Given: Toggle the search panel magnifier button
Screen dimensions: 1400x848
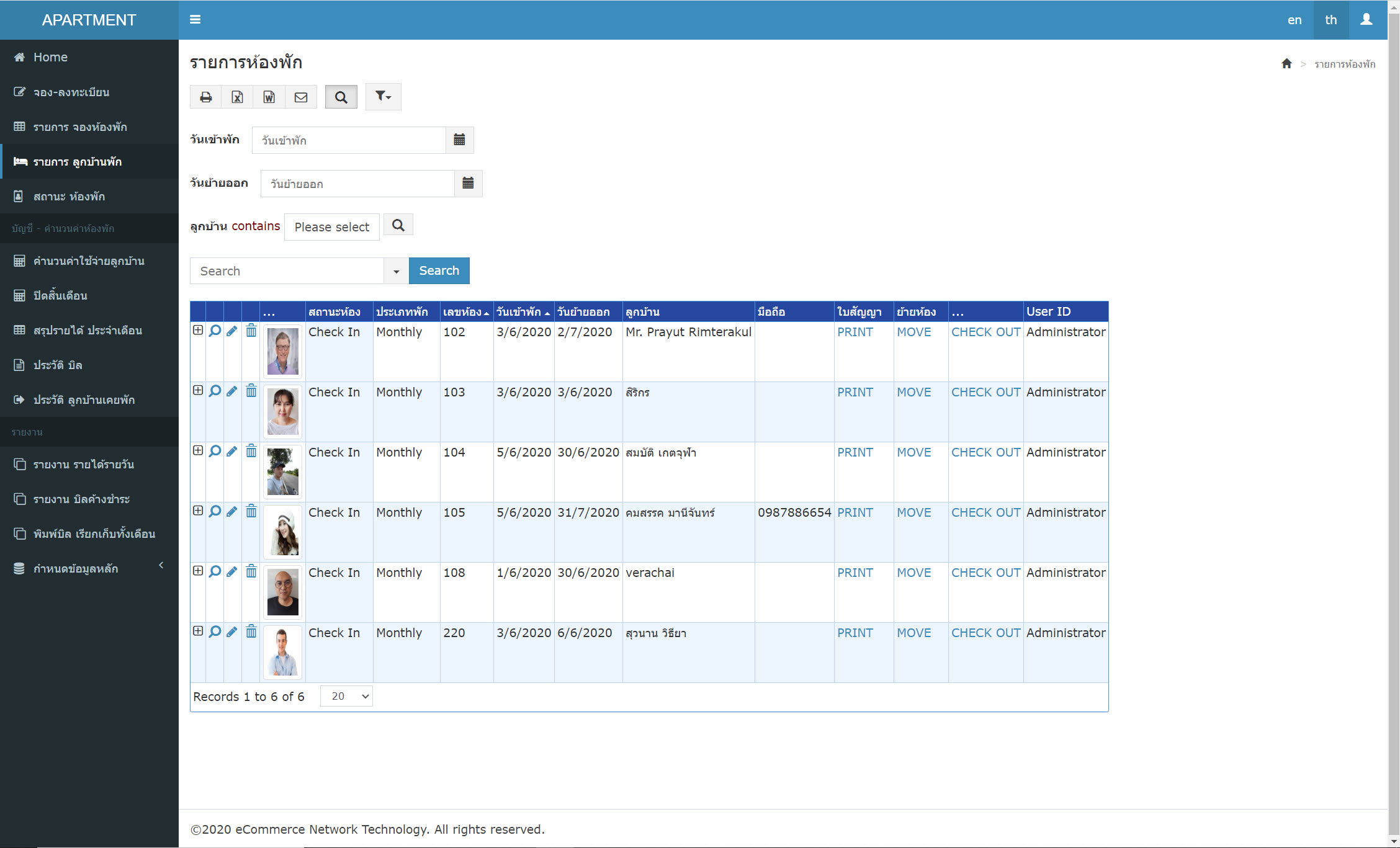Looking at the screenshot, I should tap(341, 97).
